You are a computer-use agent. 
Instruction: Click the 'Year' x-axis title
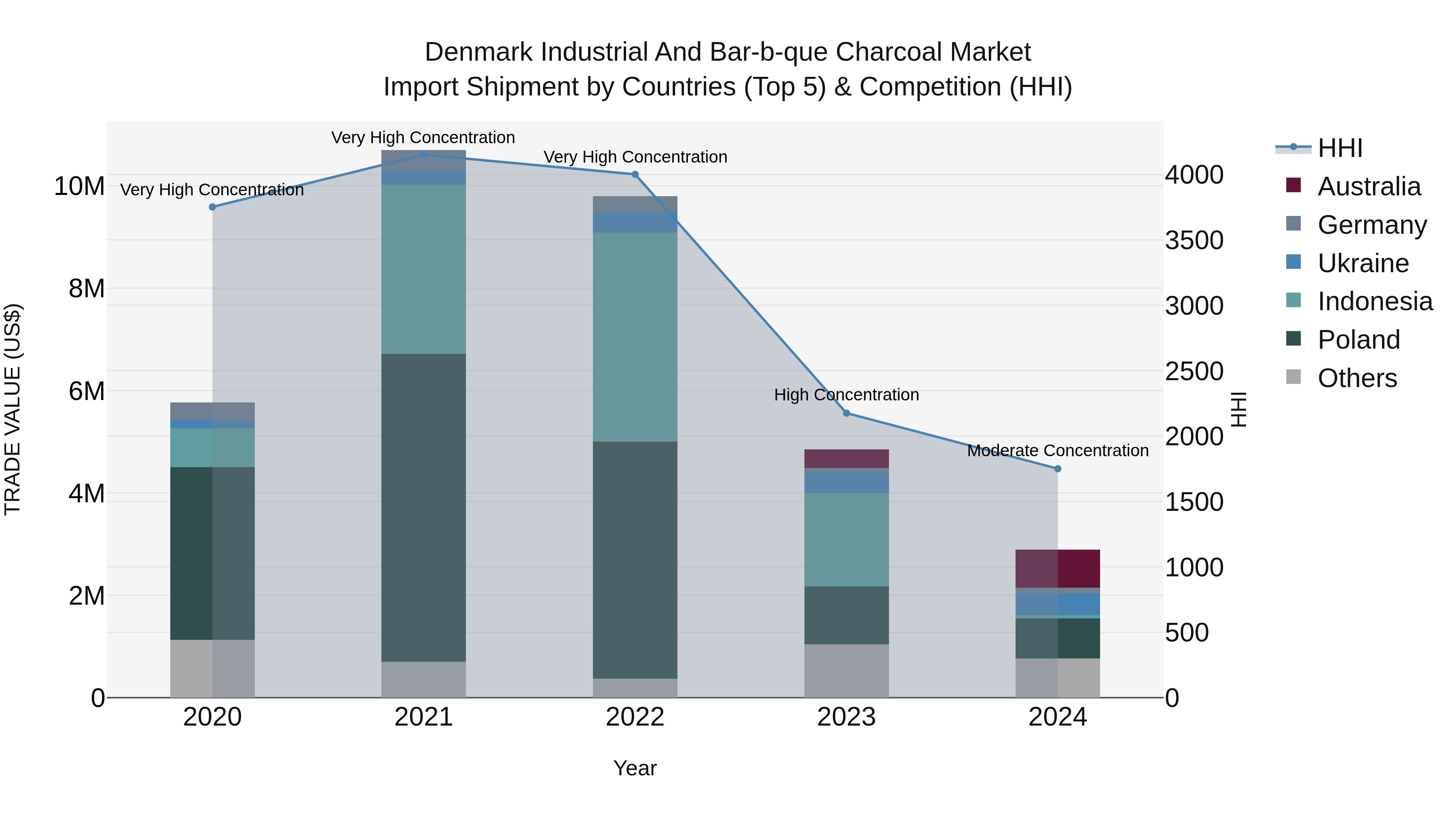635,768
